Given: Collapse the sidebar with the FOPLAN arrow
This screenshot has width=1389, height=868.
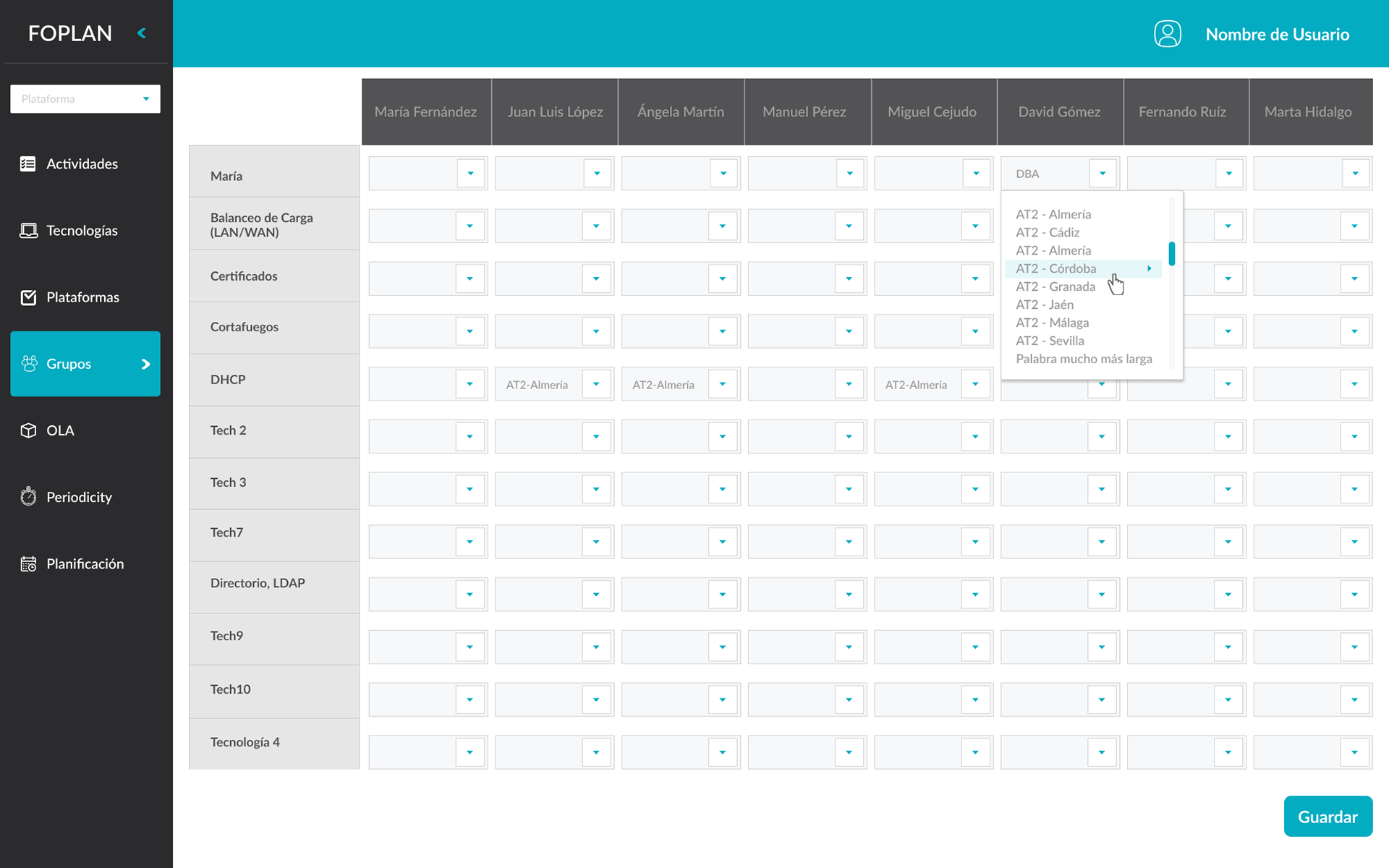Looking at the screenshot, I should (x=142, y=33).
